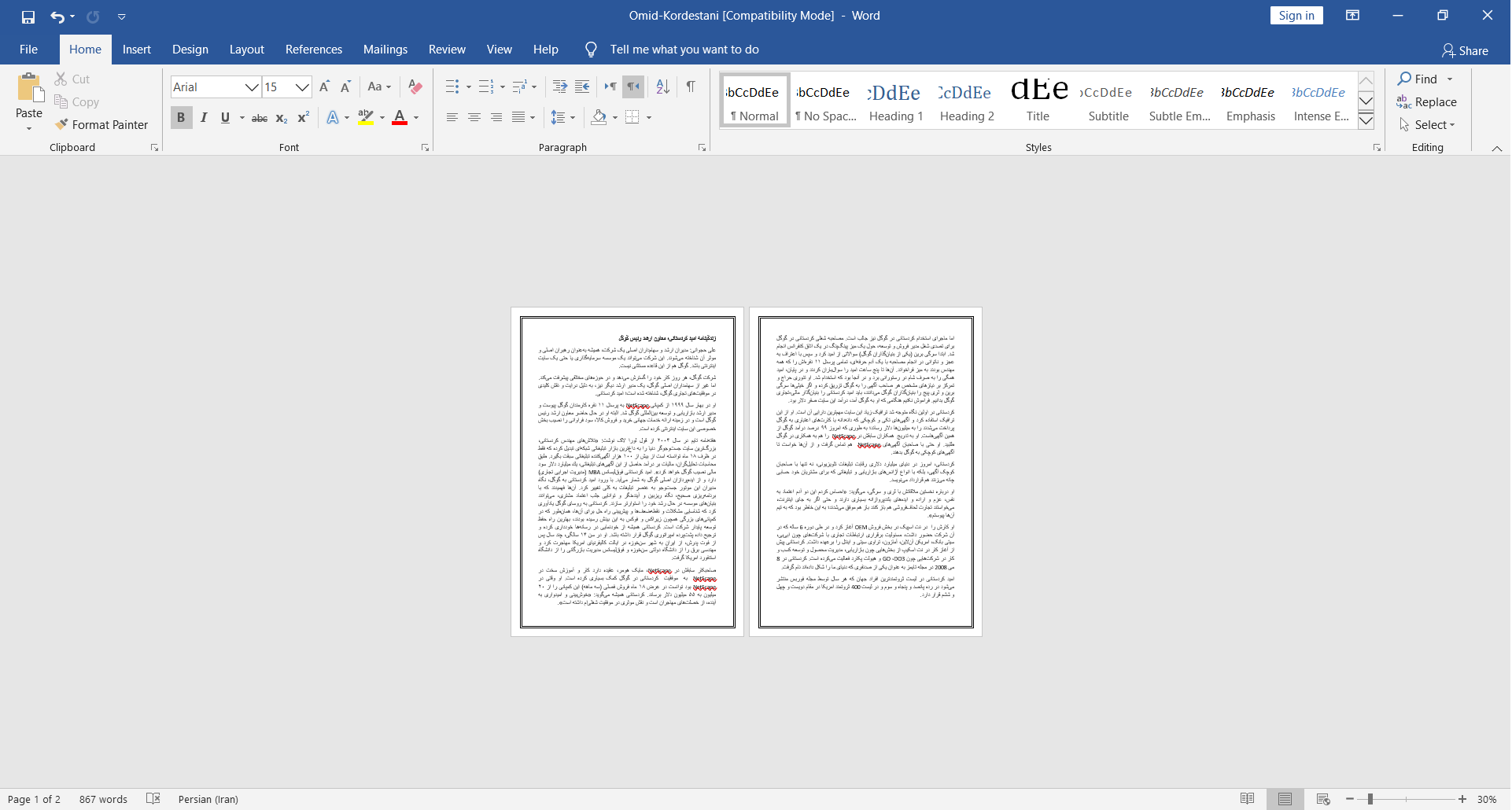Expand the Styles gallery more arrow
The height and width of the screenshot is (810, 1512).
[x=1366, y=121]
